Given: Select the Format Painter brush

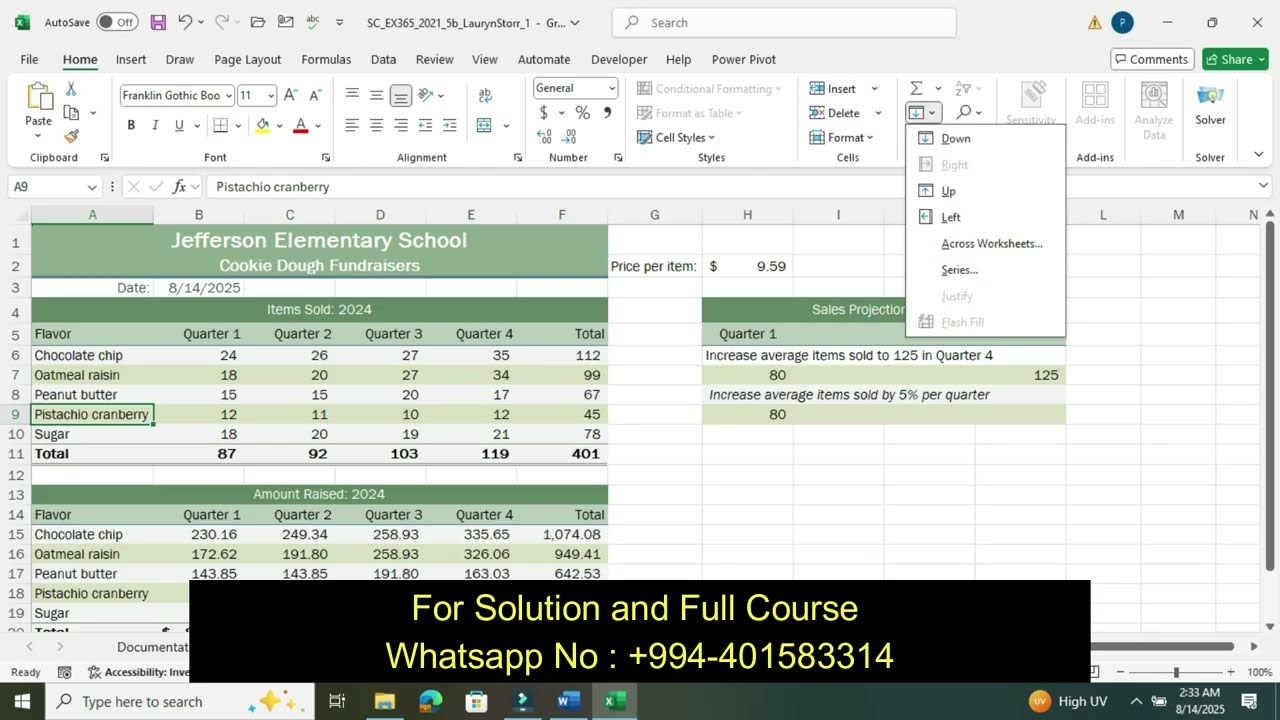Looking at the screenshot, I should tap(71, 136).
